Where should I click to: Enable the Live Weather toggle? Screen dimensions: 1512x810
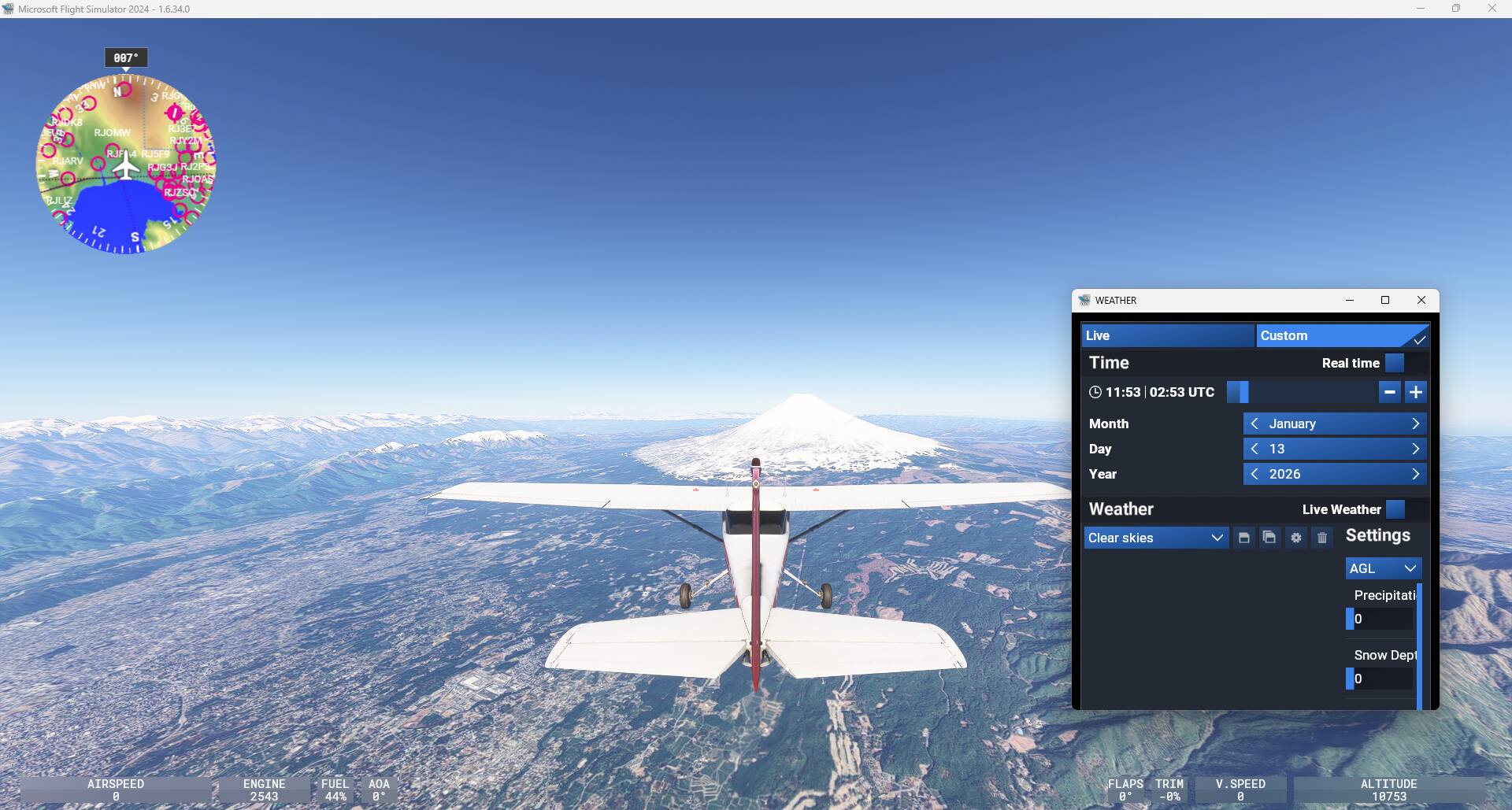tap(1396, 509)
